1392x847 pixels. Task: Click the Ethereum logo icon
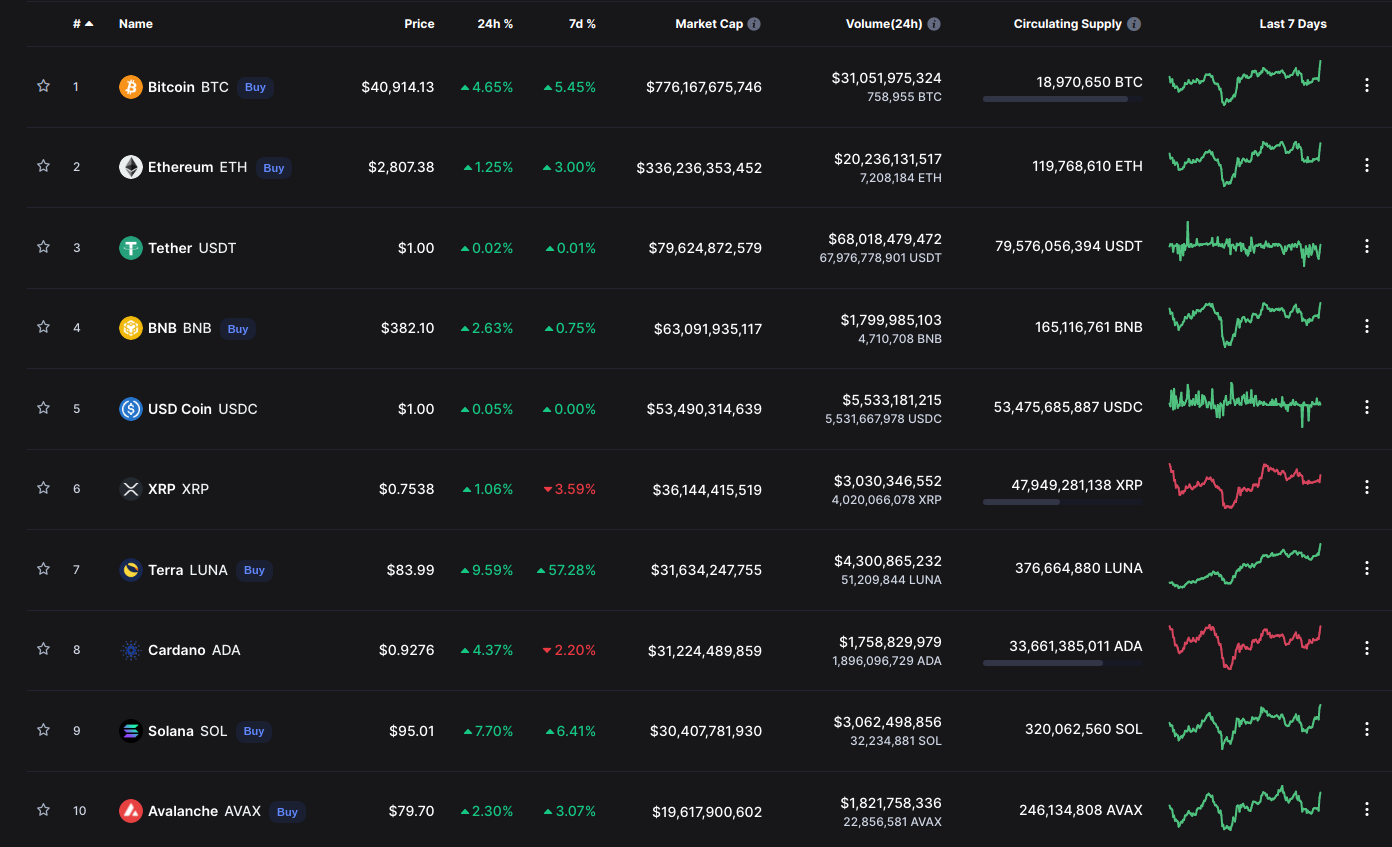(x=131, y=167)
